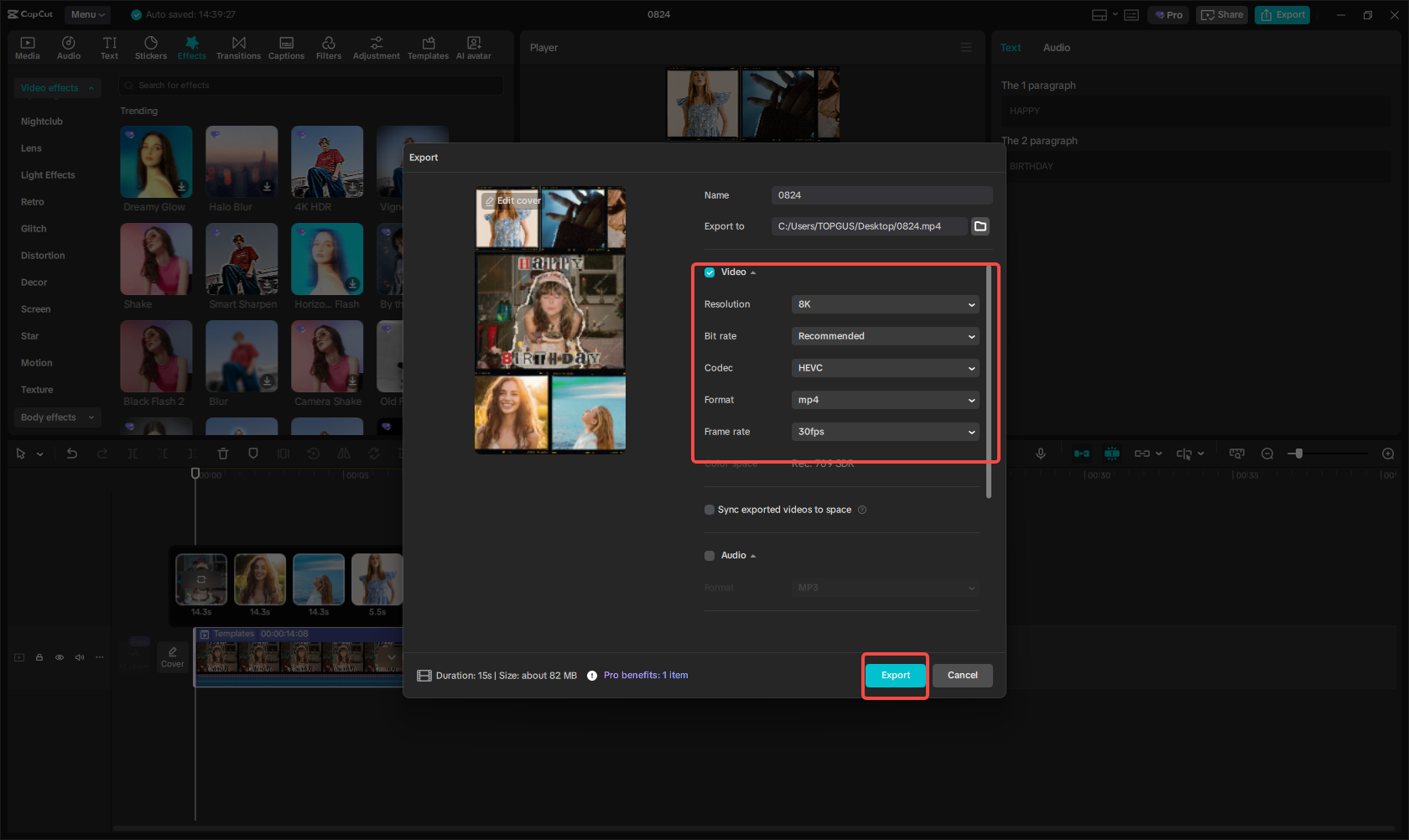Cancel the Export dialog

962,675
